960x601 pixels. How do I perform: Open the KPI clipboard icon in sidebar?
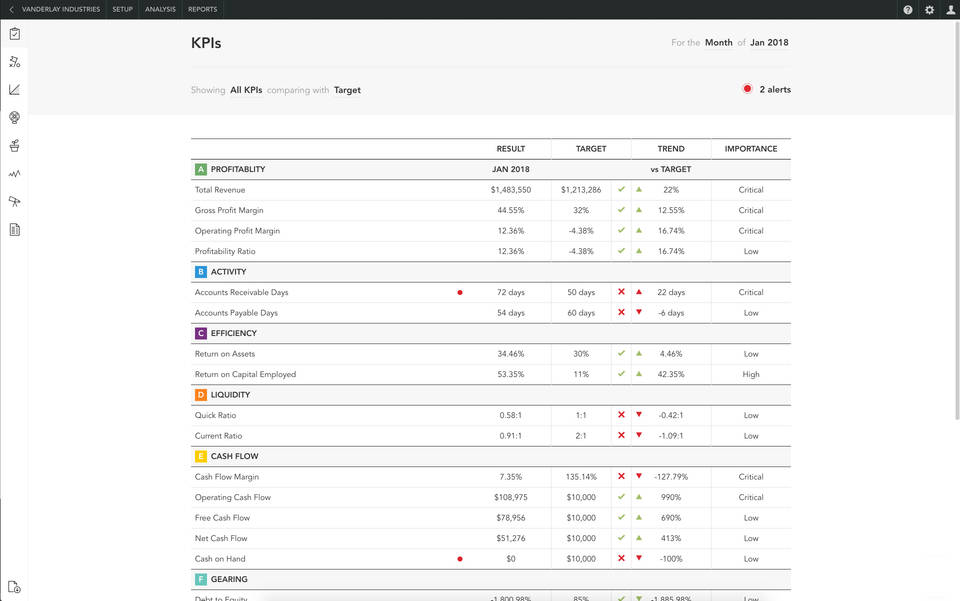[x=14, y=34]
